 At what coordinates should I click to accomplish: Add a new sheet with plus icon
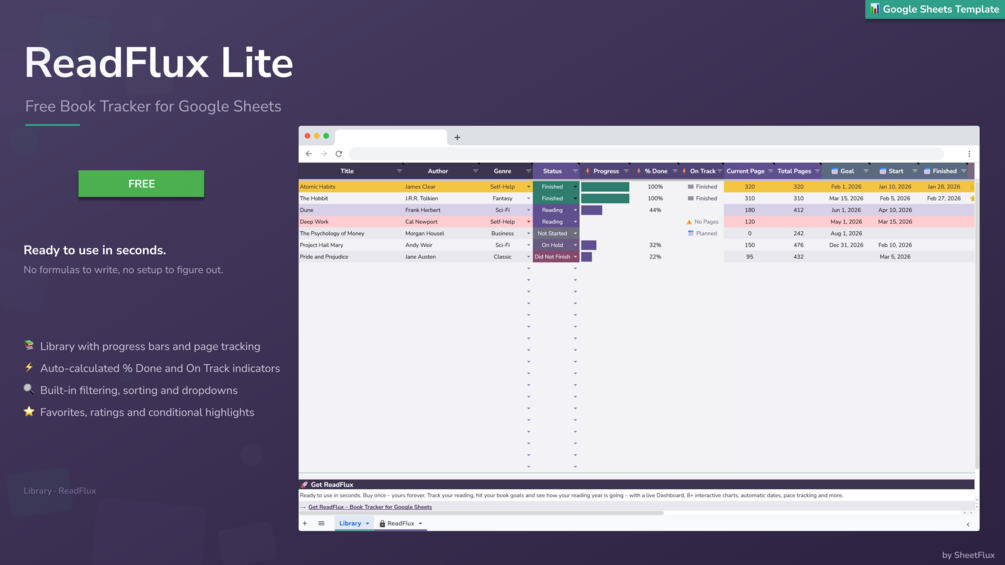(305, 523)
